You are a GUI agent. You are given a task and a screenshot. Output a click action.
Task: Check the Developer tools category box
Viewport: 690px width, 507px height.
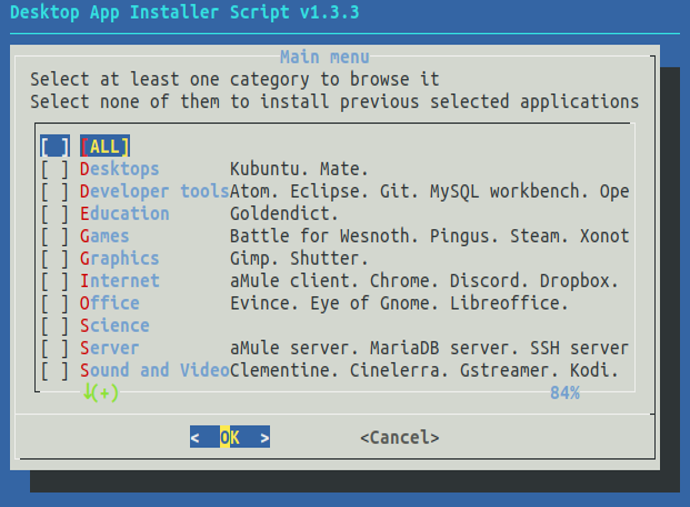click(55, 191)
